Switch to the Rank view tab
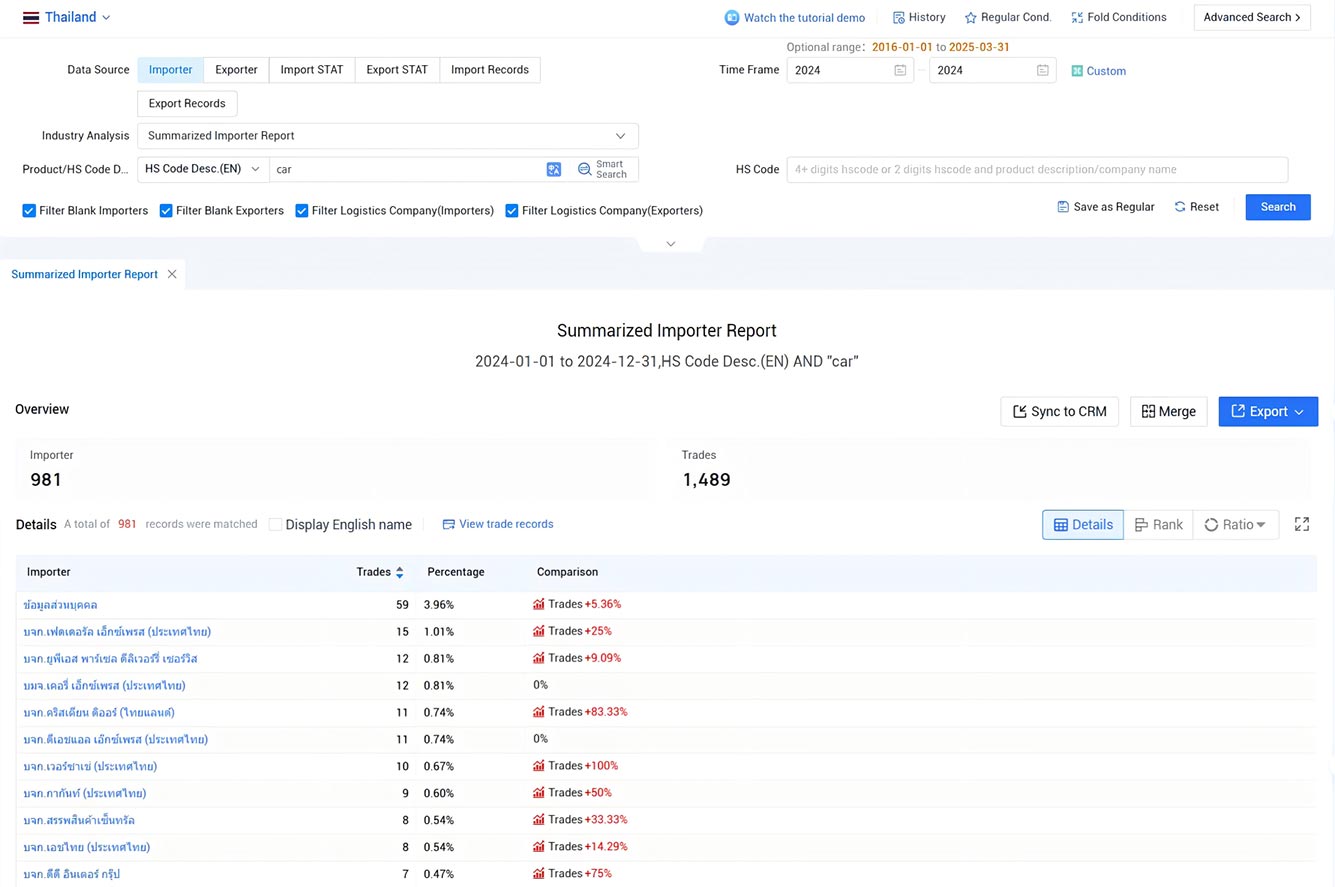 pos(1158,524)
